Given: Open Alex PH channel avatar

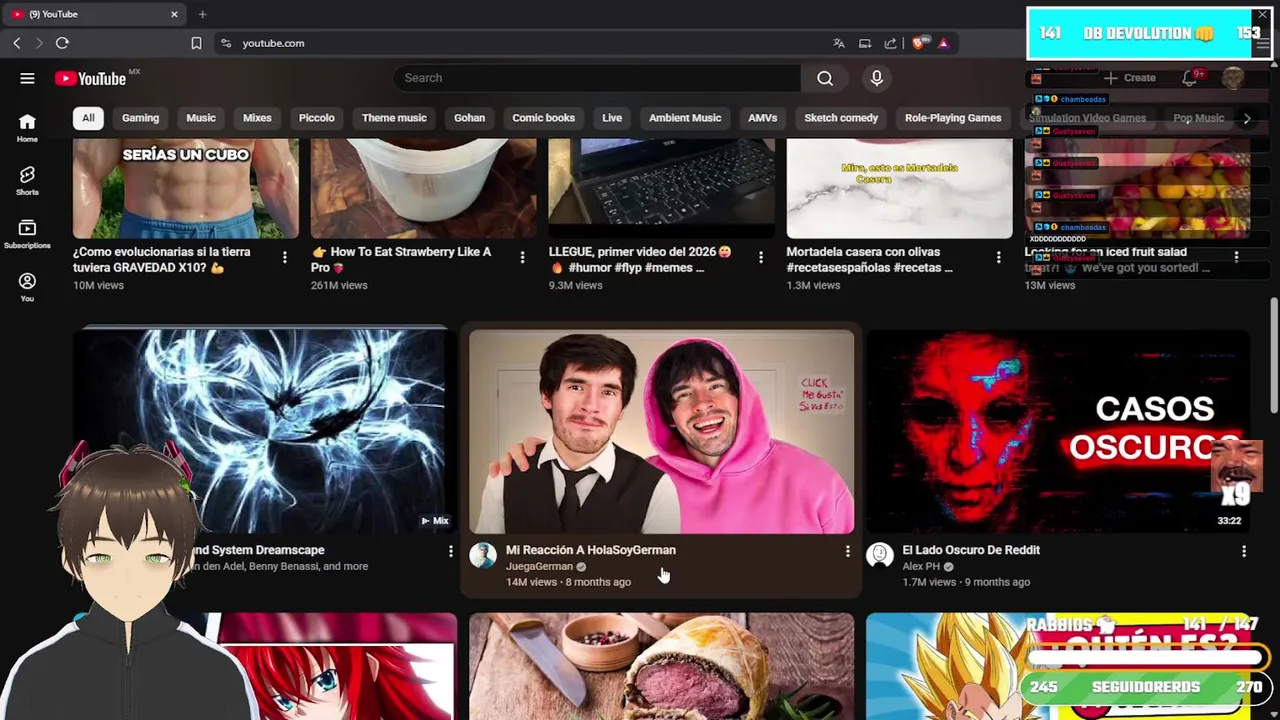Looking at the screenshot, I should click(880, 556).
